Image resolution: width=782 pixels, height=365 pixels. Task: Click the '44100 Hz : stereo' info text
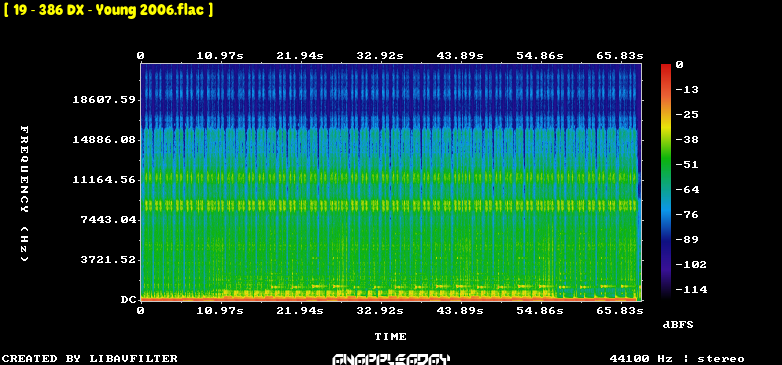click(x=677, y=359)
